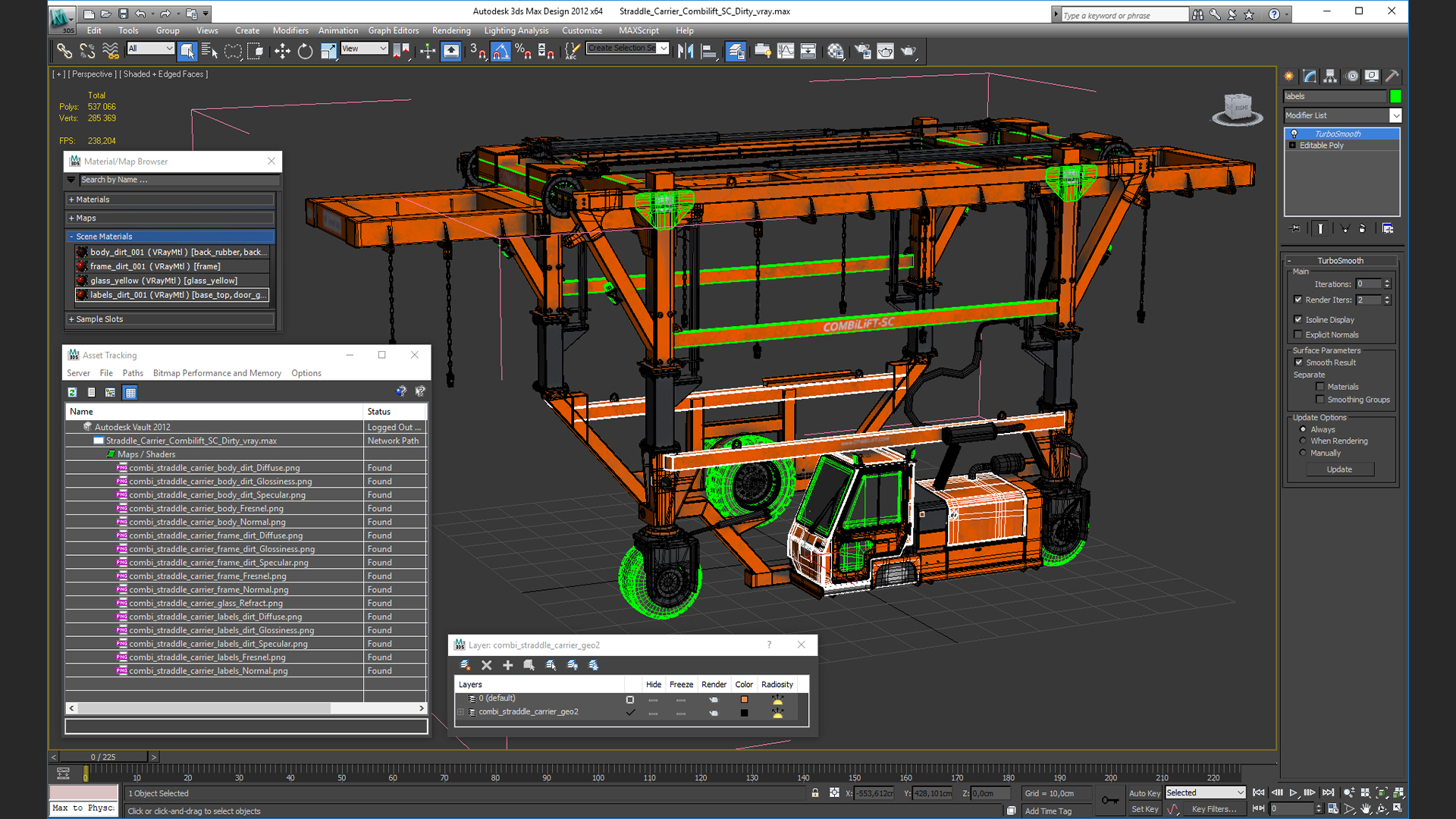This screenshot has width=1456, height=819.
Task: Click Configure Modifier Sets icon
Action: tap(1388, 228)
